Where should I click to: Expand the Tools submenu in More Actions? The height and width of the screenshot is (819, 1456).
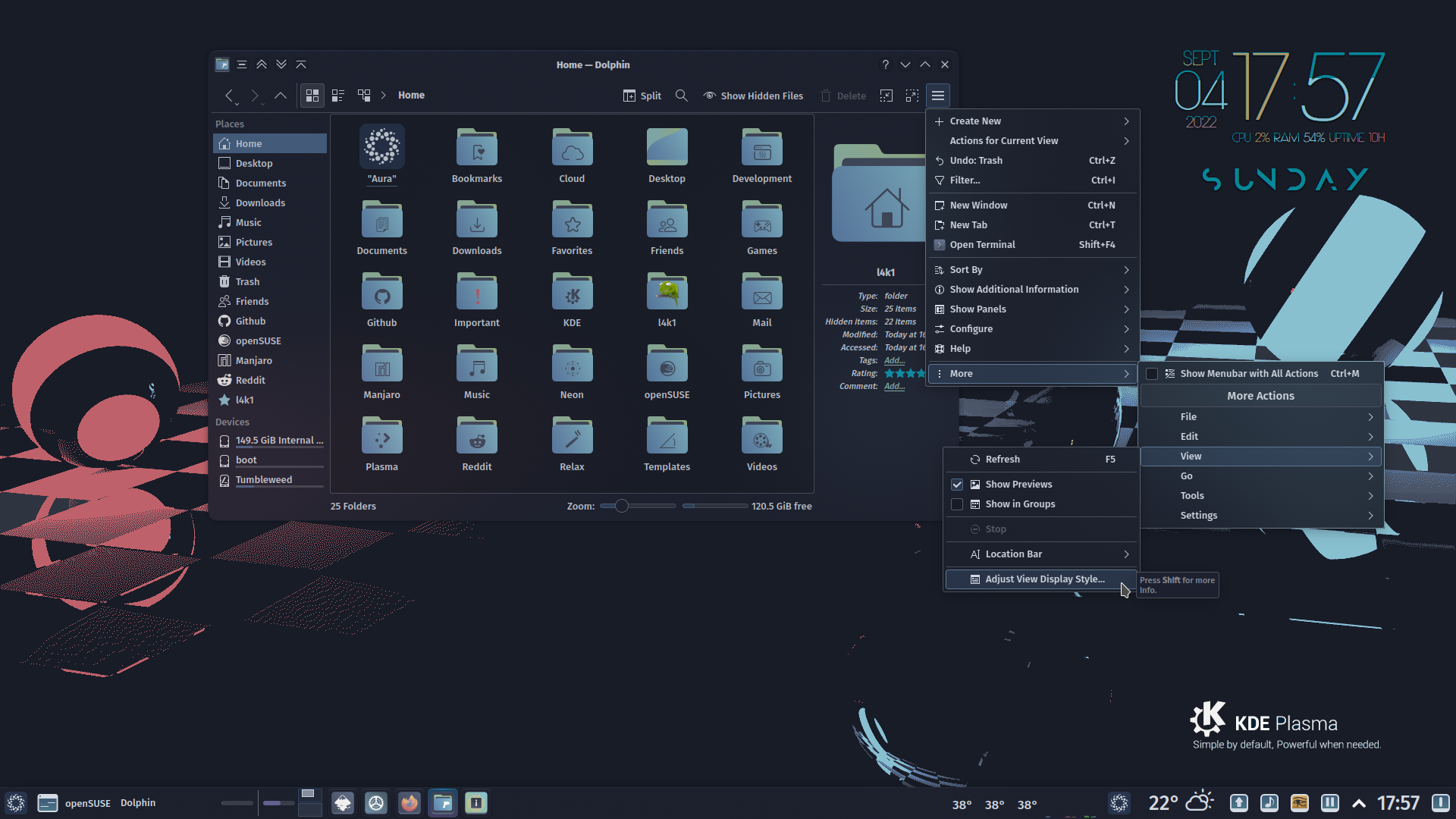1261,496
